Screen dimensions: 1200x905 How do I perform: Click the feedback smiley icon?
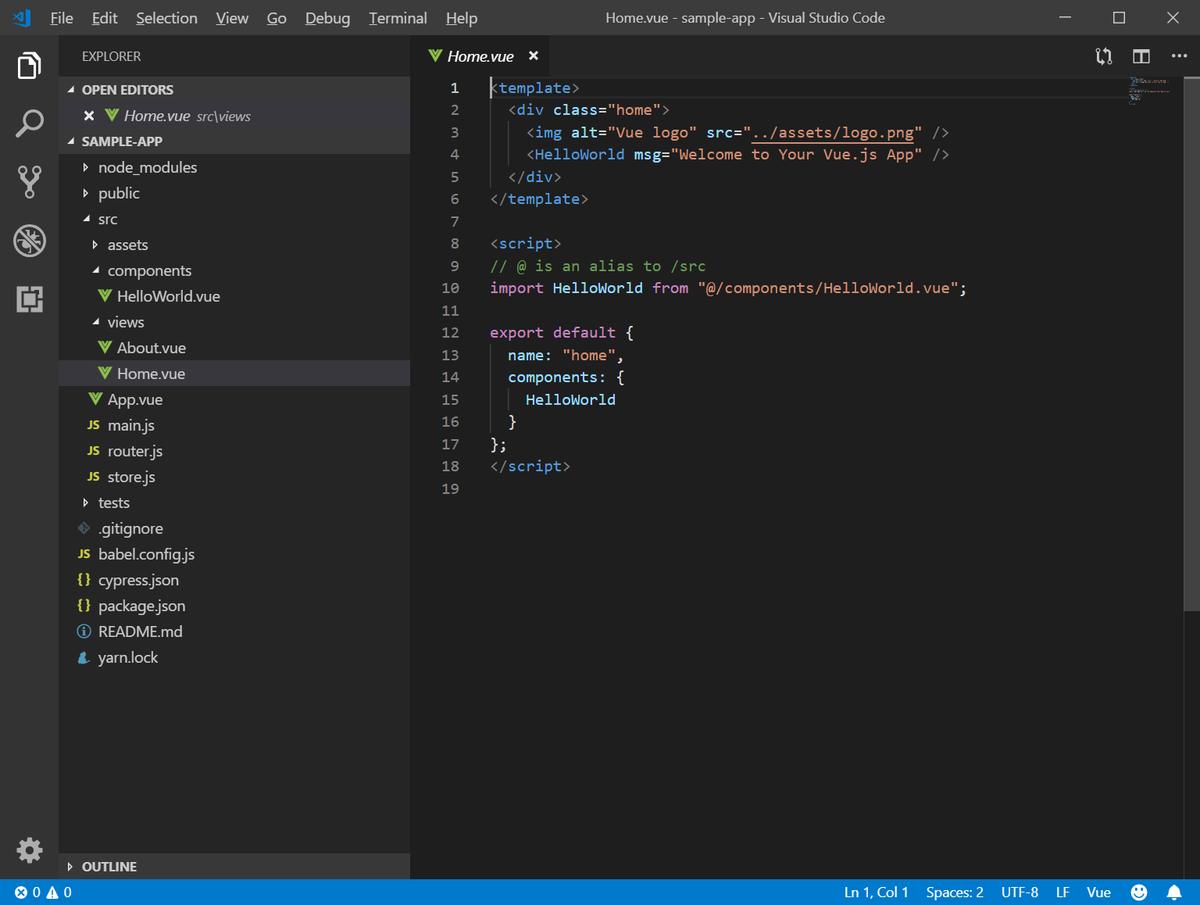[1139, 892]
